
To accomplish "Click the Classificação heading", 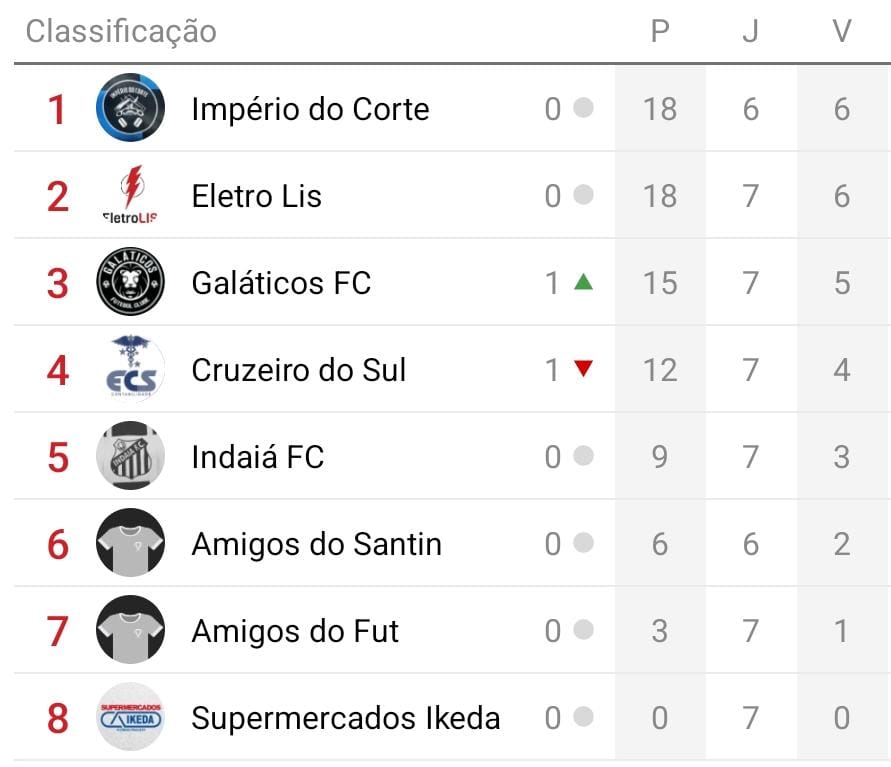I will point(121,31).
